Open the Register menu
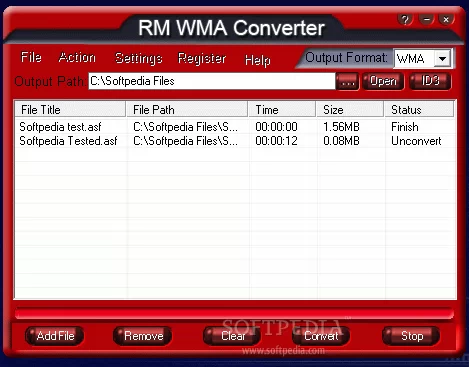This screenshot has width=469, height=367. point(202,58)
